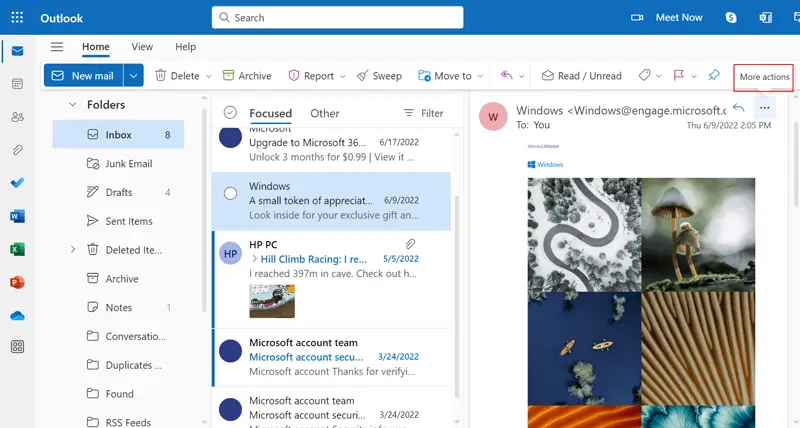Expand the Deleted Items folder
Image resolution: width=800 pixels, height=428 pixels.
(72, 250)
